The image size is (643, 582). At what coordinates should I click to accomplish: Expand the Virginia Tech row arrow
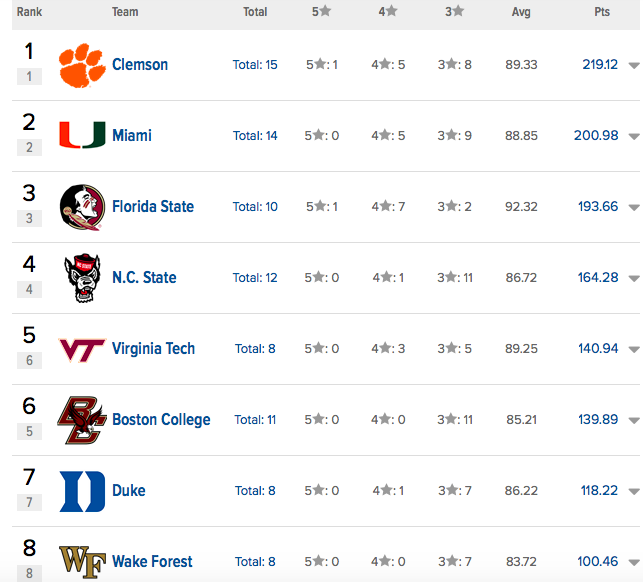[x=633, y=350]
